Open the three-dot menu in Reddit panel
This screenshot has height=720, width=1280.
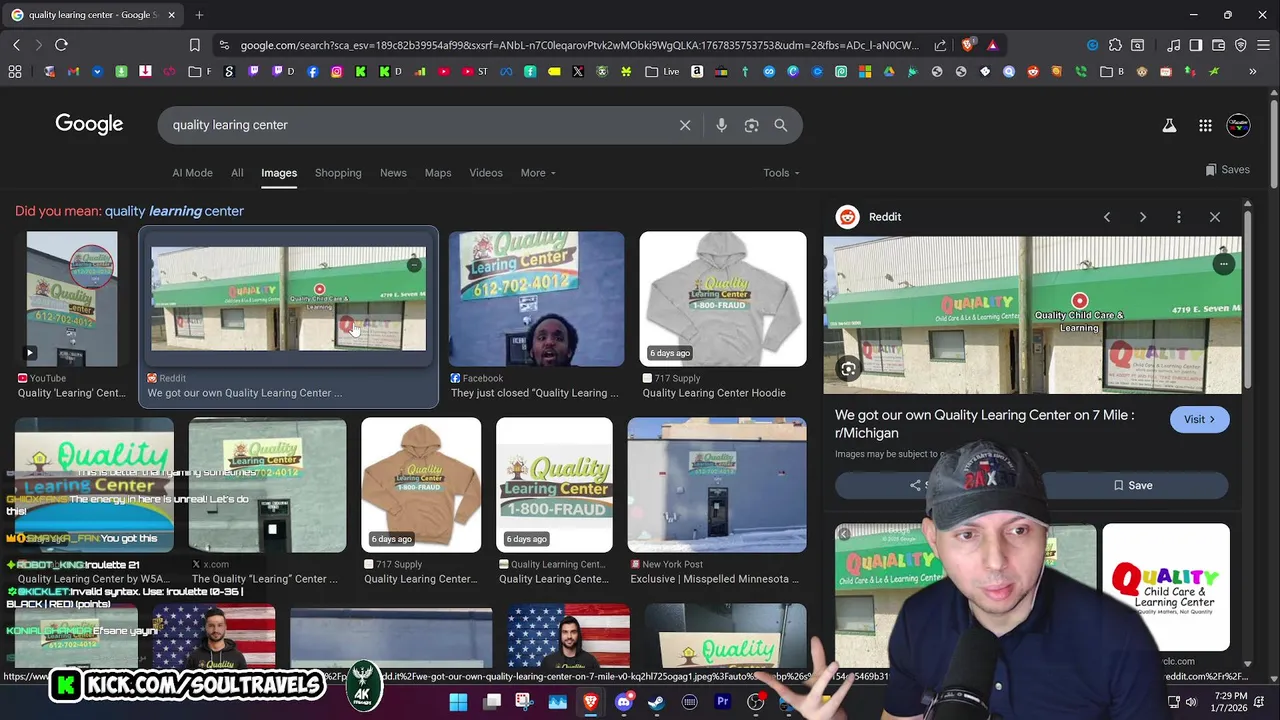1179,217
